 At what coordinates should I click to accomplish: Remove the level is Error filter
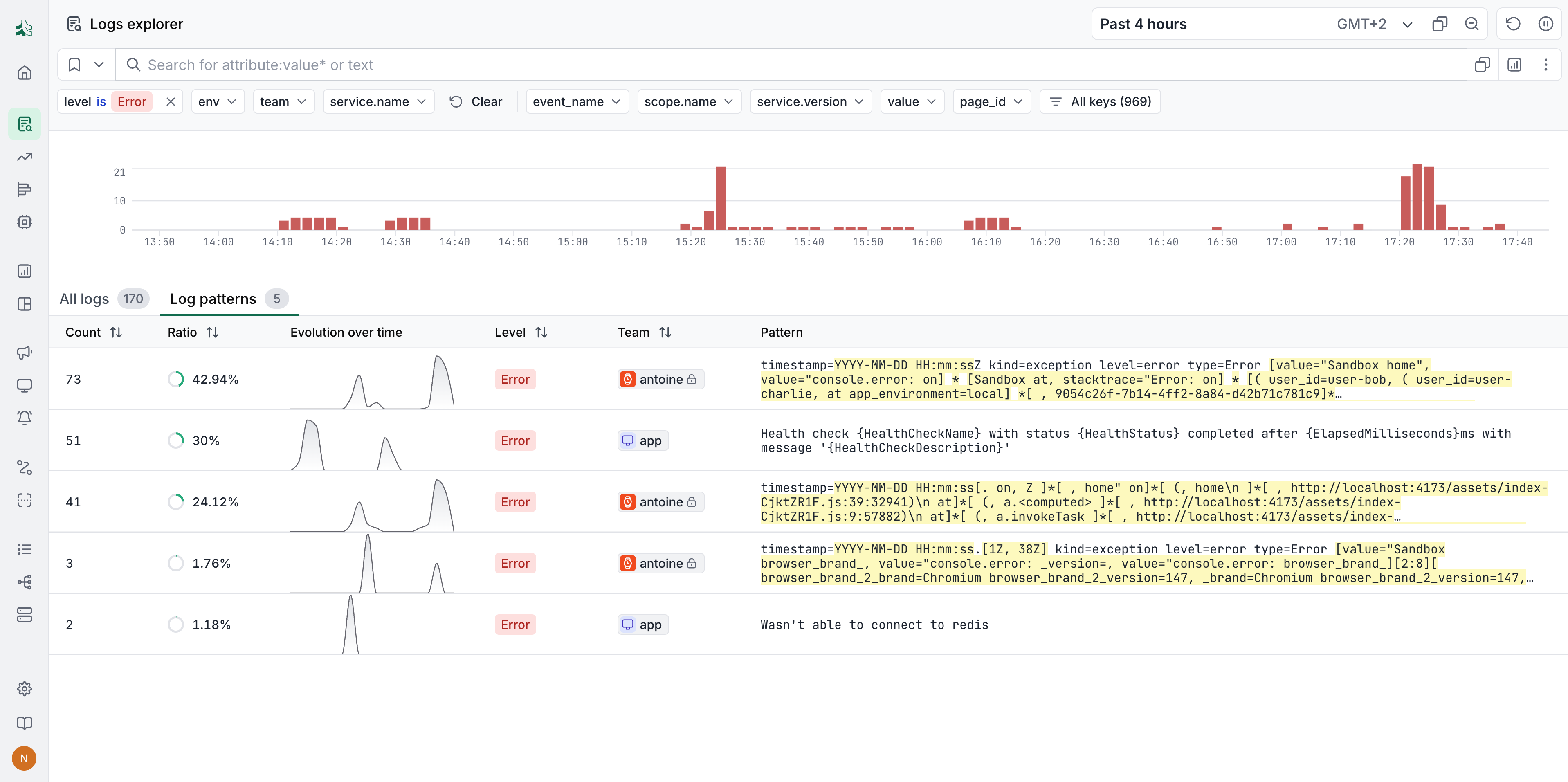tap(171, 101)
